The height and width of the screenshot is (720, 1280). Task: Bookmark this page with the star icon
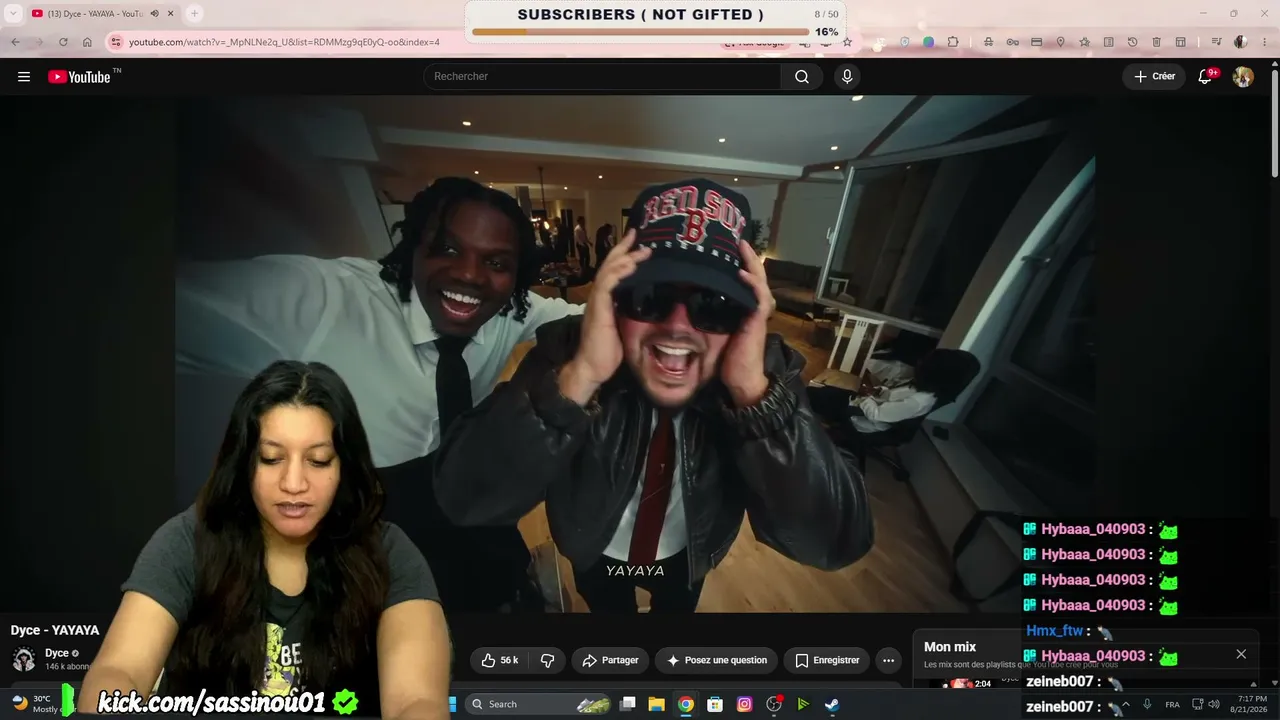click(x=847, y=42)
